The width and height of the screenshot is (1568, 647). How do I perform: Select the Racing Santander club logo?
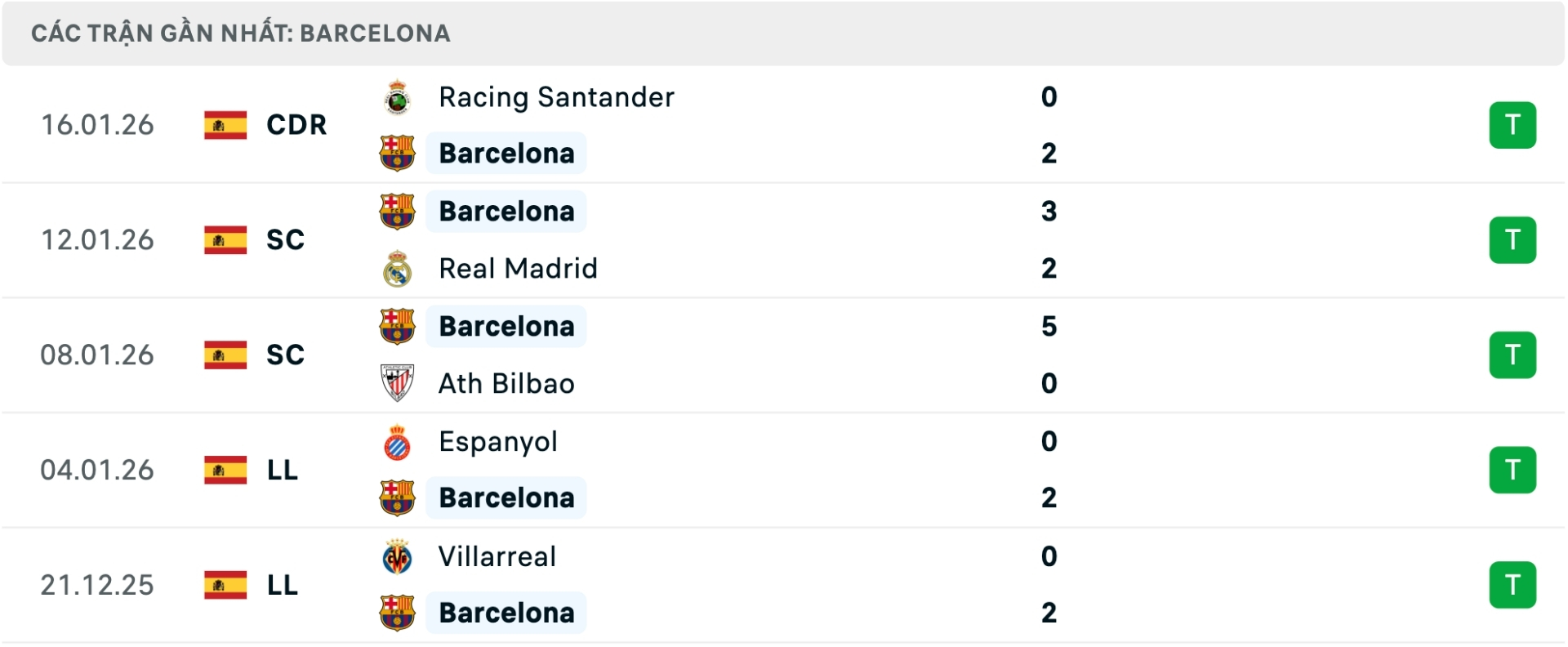coord(398,96)
